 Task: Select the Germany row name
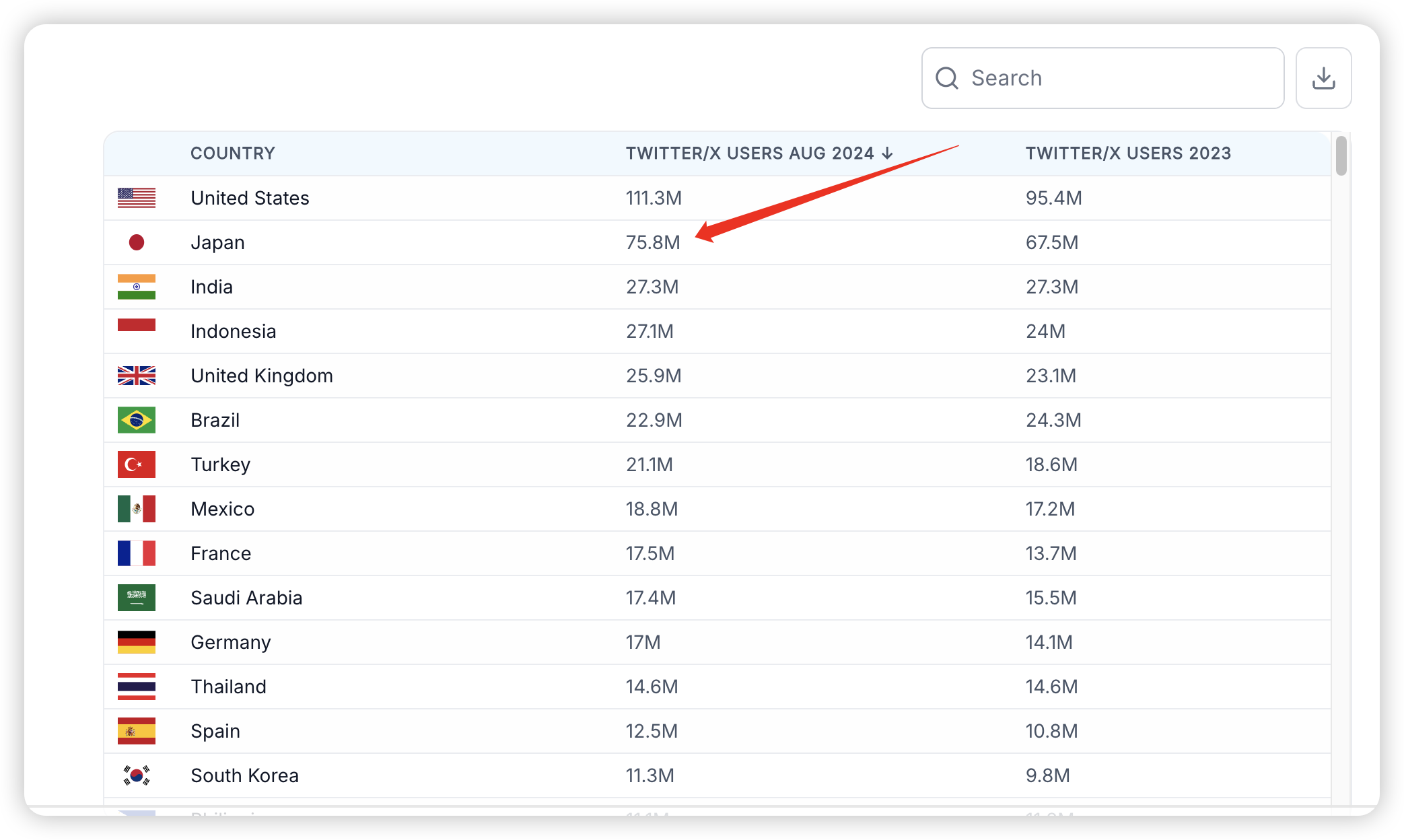(231, 642)
